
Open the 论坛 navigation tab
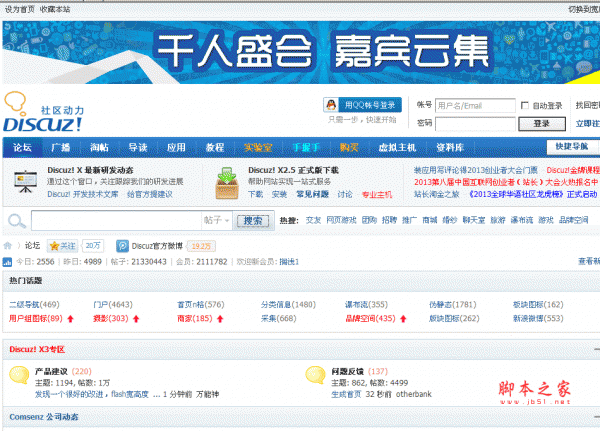point(22,147)
